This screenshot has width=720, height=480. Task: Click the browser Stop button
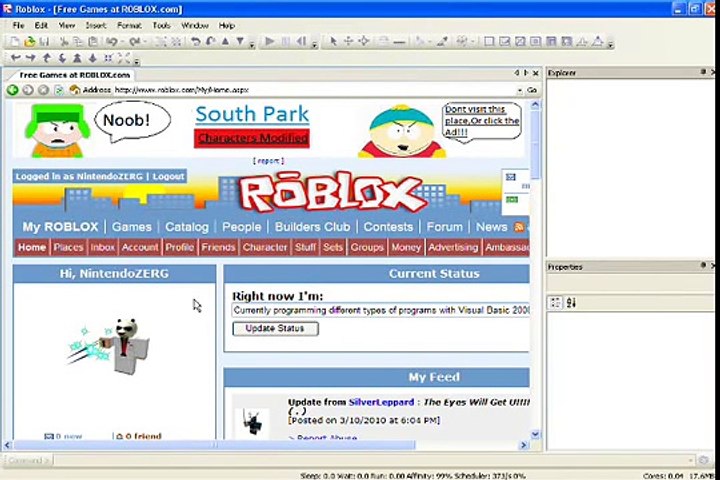click(x=43, y=90)
